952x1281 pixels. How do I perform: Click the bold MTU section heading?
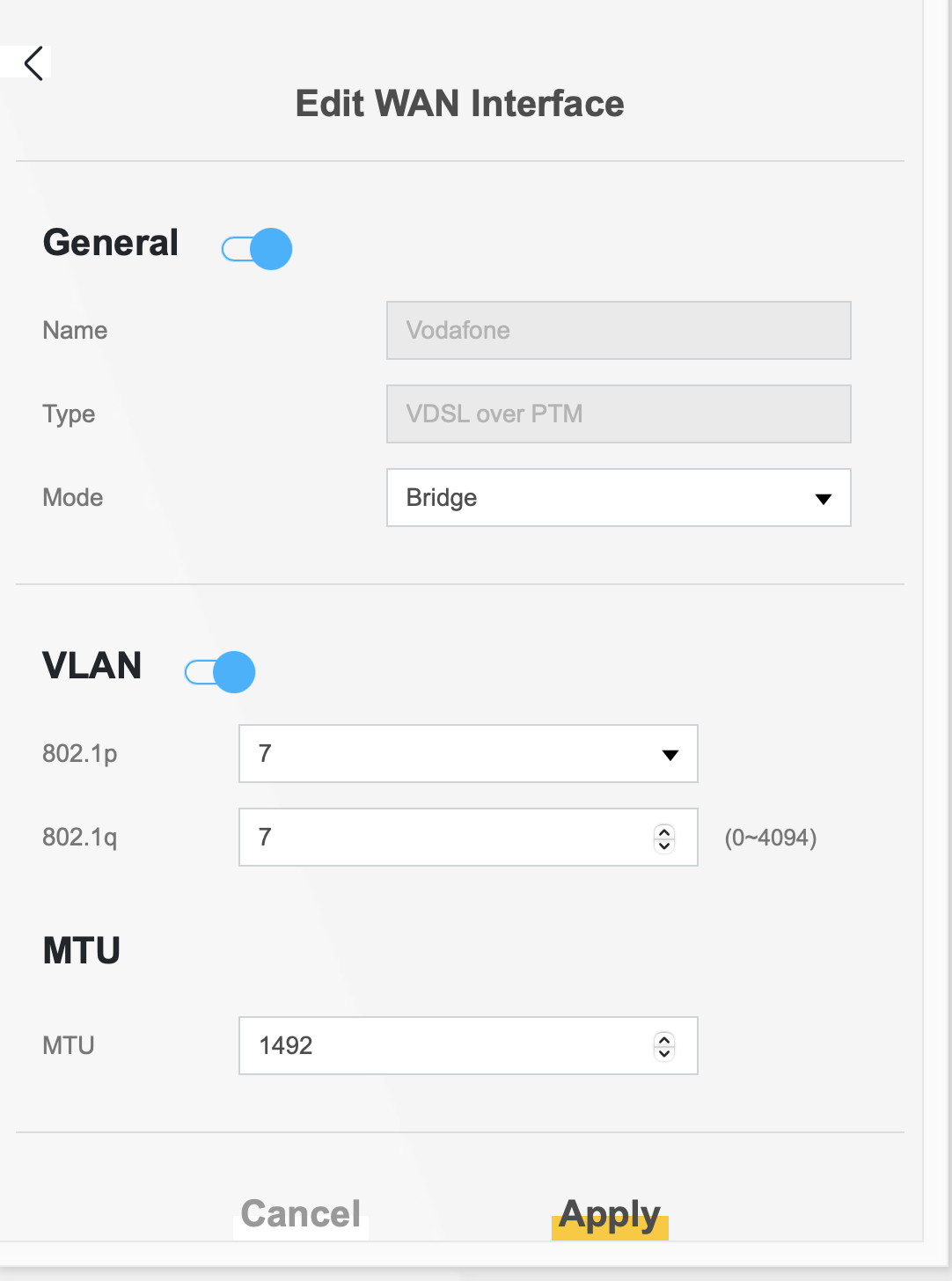pyautogui.click(x=82, y=951)
